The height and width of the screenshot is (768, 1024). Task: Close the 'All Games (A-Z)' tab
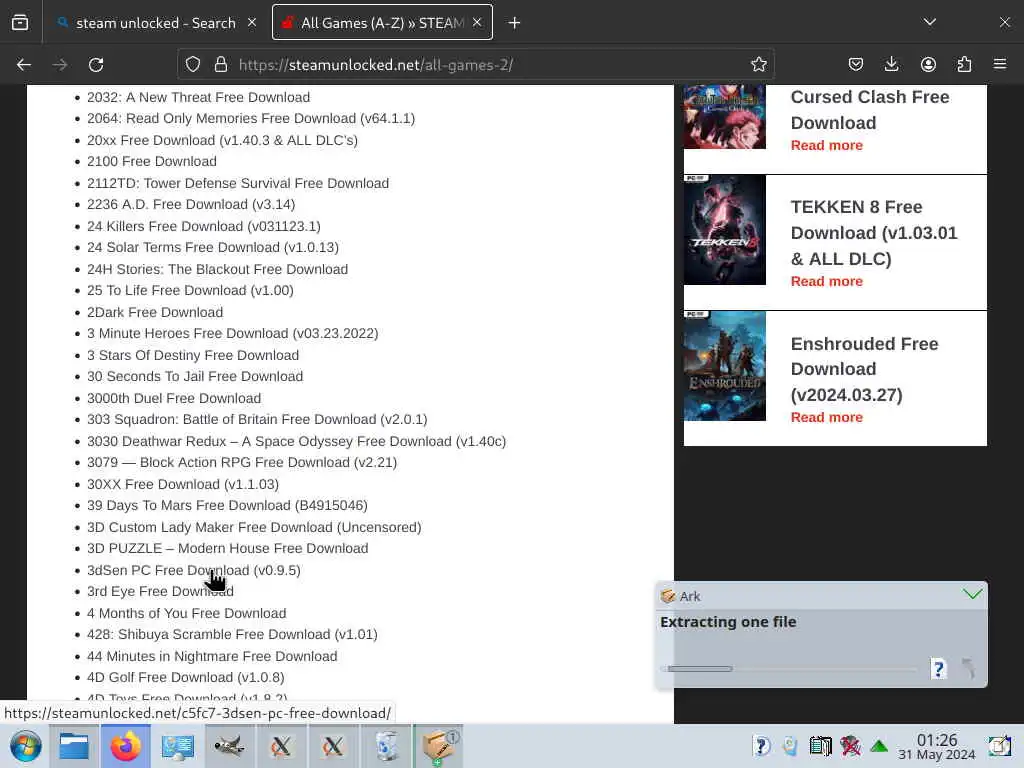pos(477,23)
